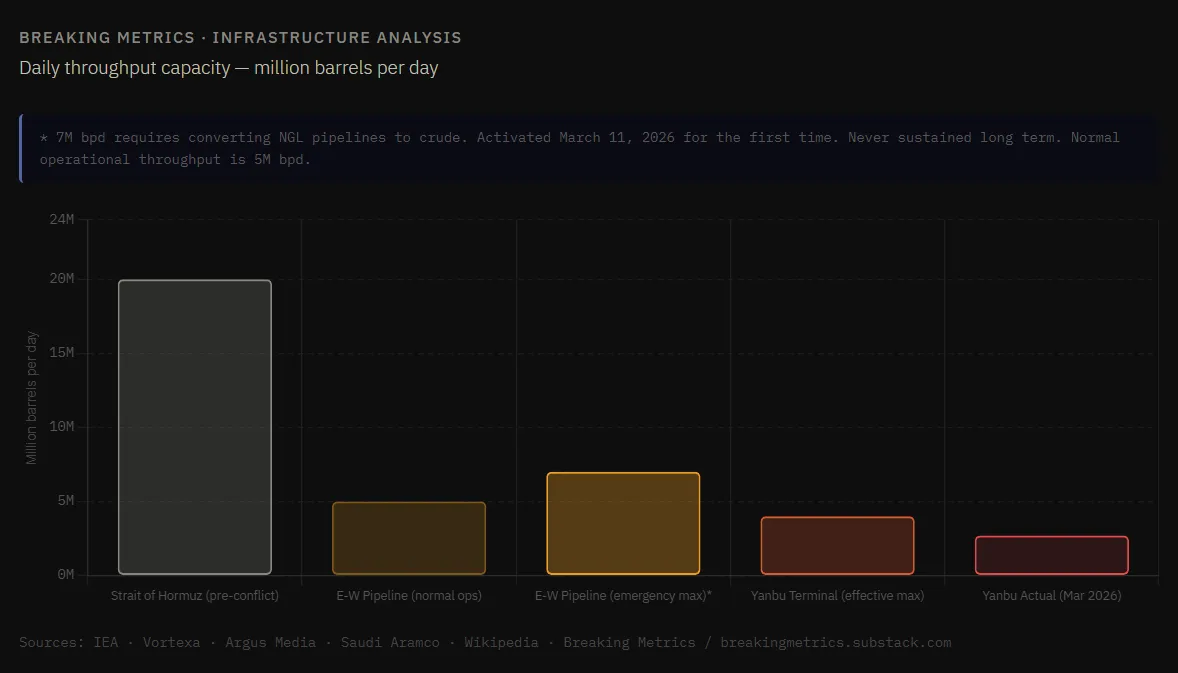
Task: Select the 'E-W Pipeline (normal ops)' axis label
Action: (x=409, y=595)
